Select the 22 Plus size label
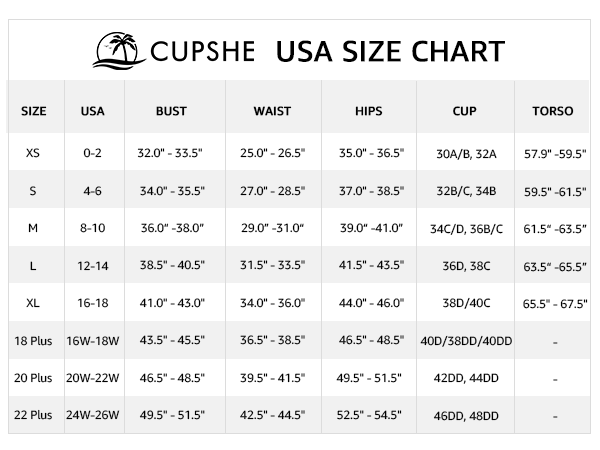Screen dimensions: 600x450 [33, 415]
